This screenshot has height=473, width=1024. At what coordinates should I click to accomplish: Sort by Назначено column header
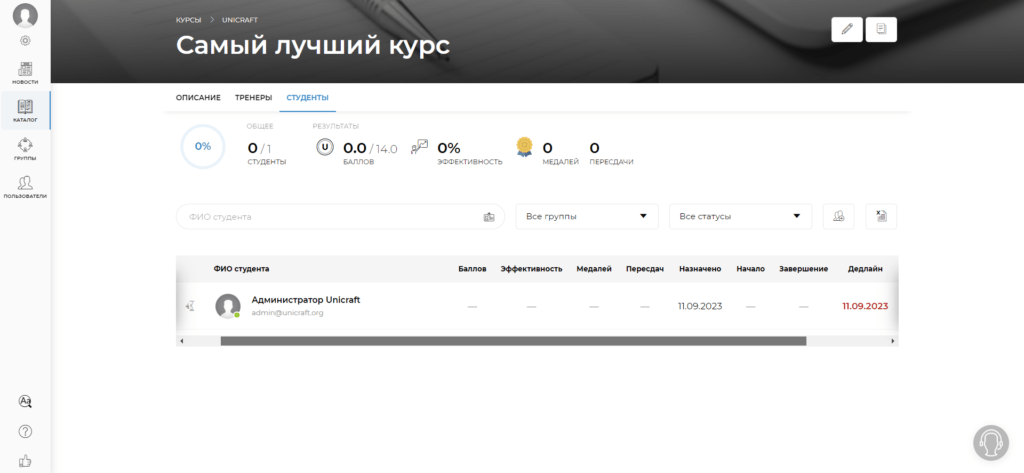pyautogui.click(x=700, y=269)
